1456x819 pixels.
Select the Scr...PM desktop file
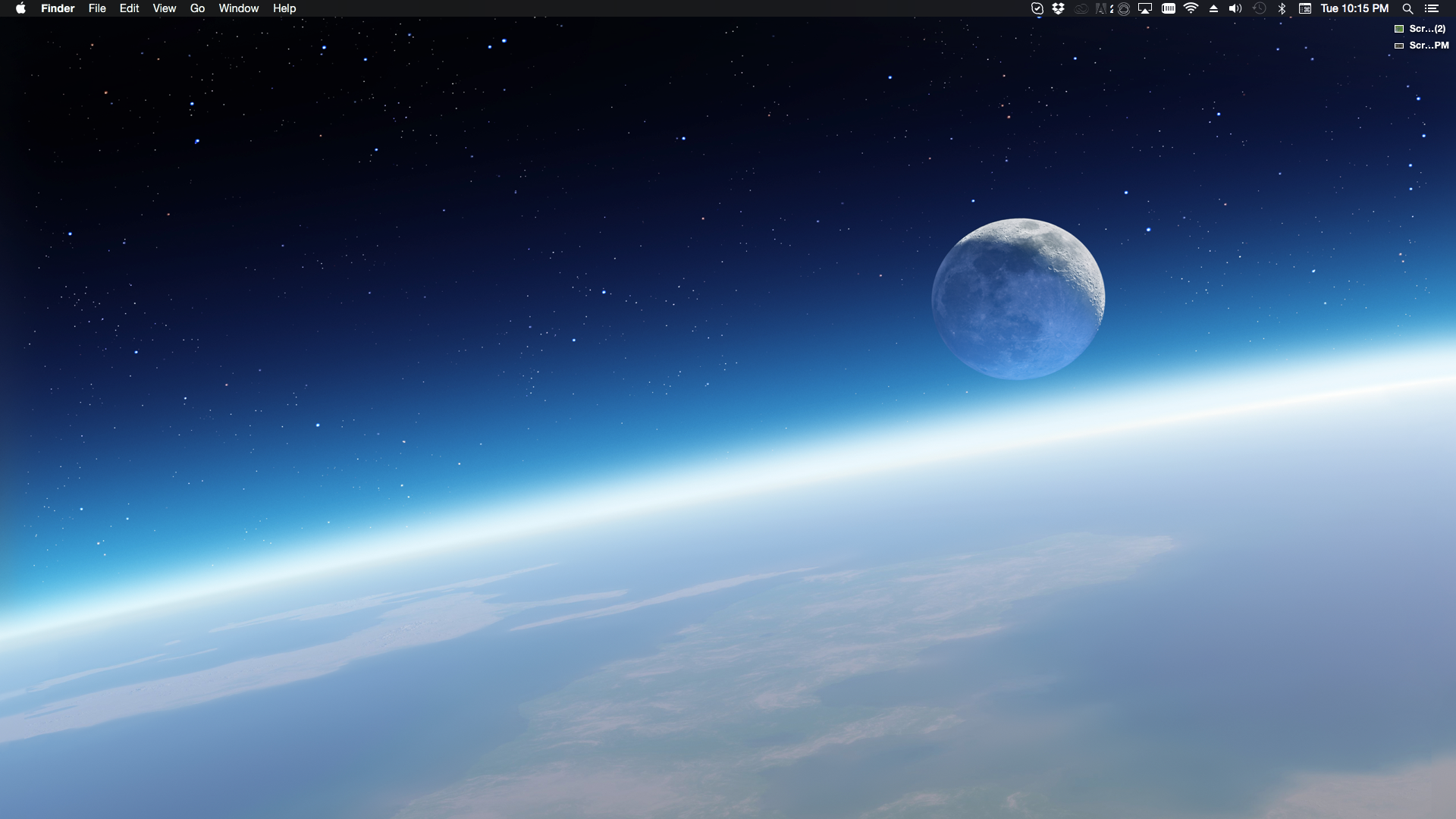pos(1422,45)
